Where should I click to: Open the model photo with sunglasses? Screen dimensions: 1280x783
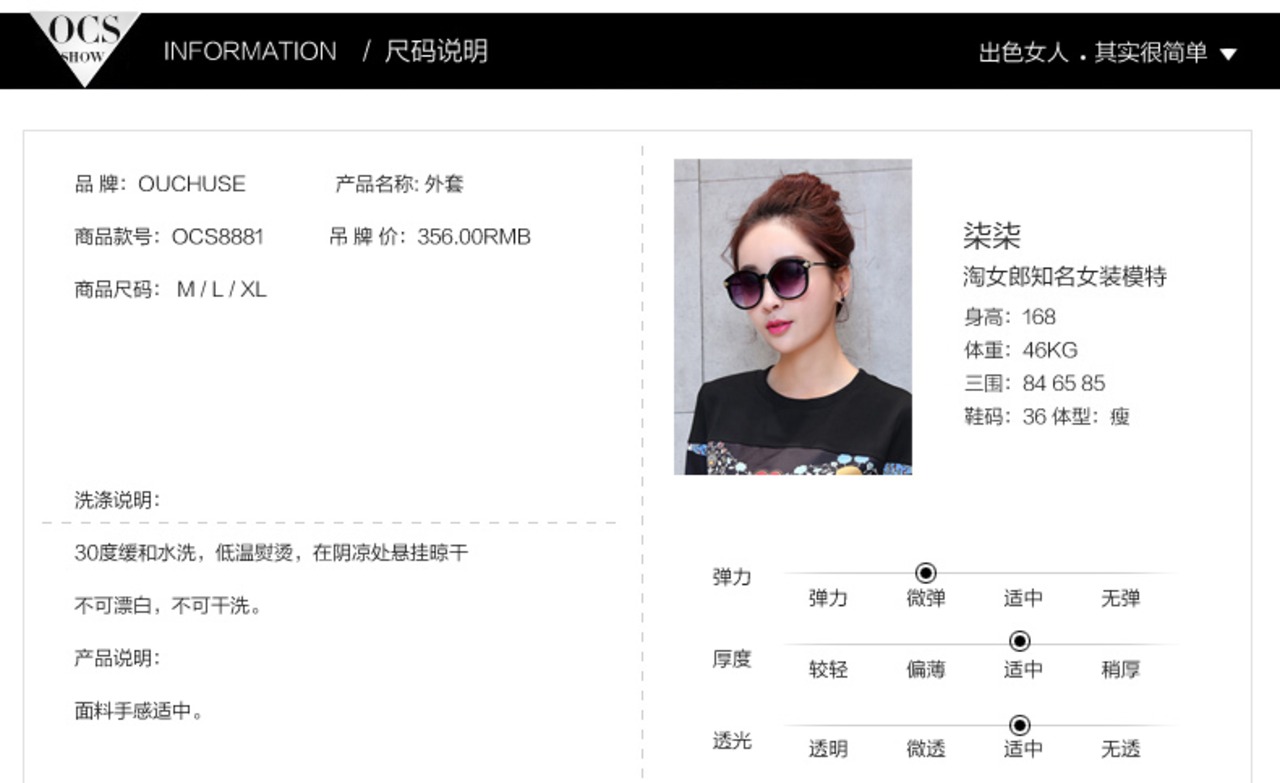[793, 316]
